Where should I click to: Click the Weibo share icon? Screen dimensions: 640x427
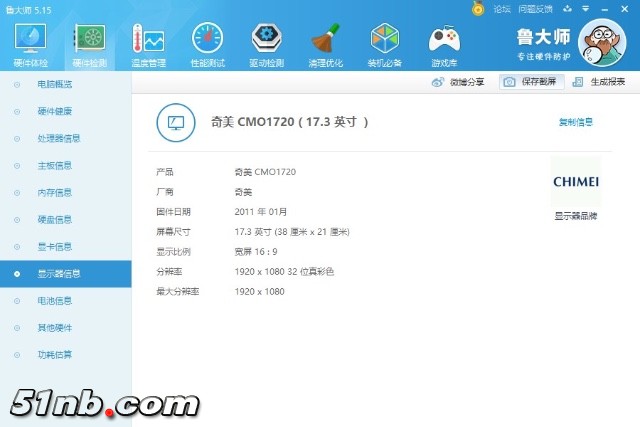point(438,82)
